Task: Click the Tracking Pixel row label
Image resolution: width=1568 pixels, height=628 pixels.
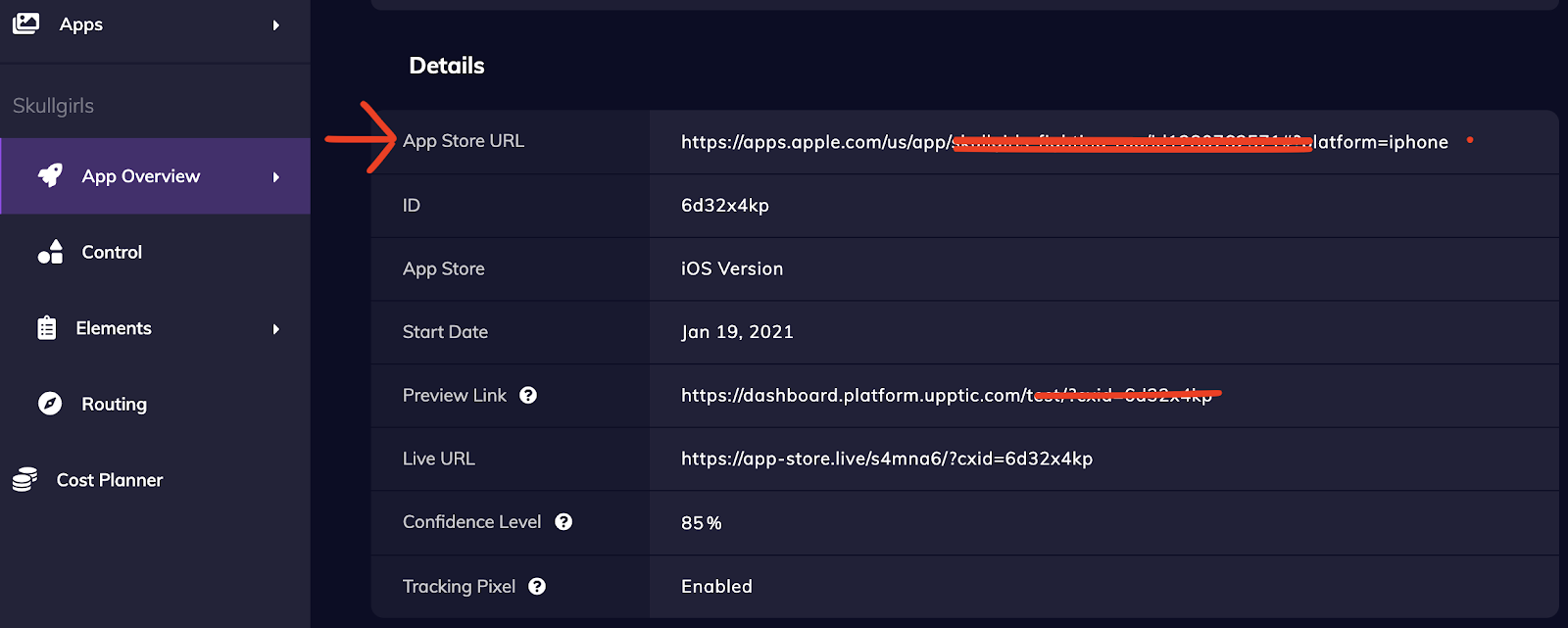Action: pyautogui.click(x=459, y=586)
